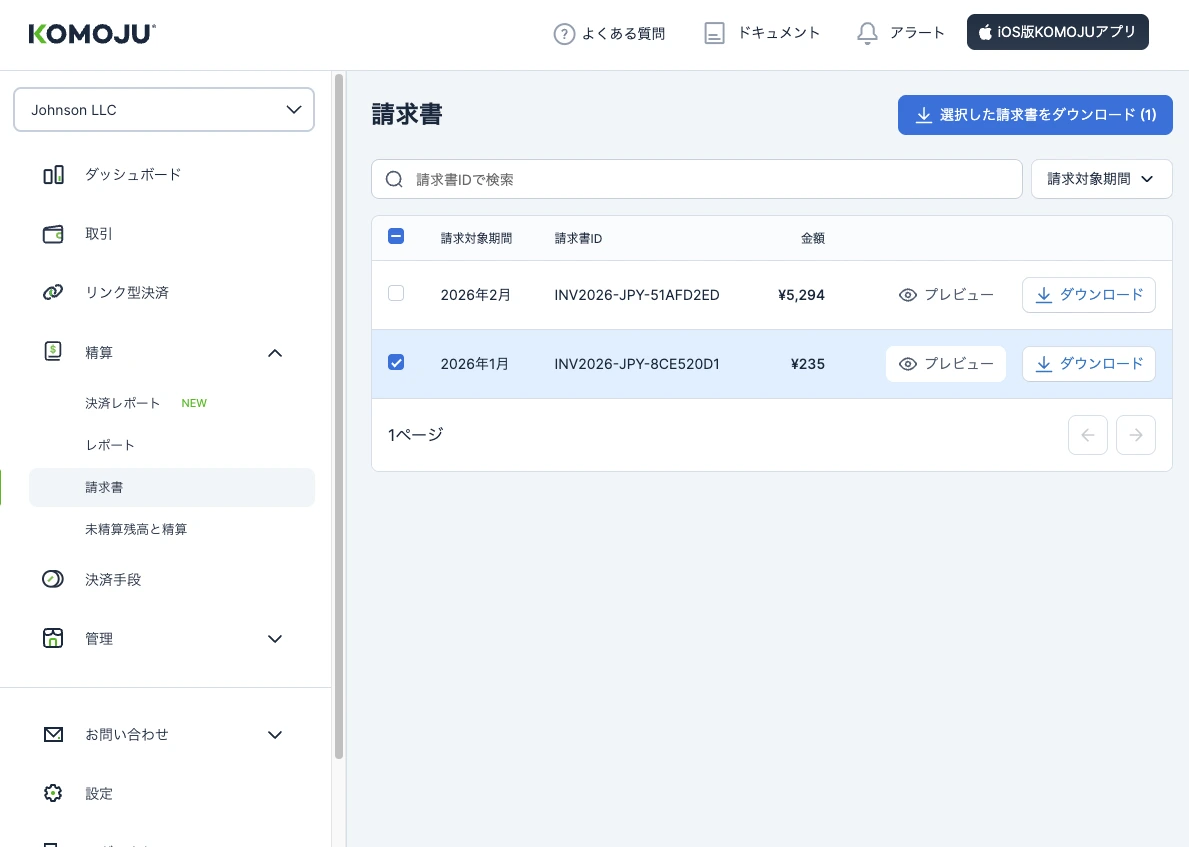Click download arrow icon in 2026年1月 row
The width and height of the screenshot is (1189, 847).
click(x=1044, y=364)
